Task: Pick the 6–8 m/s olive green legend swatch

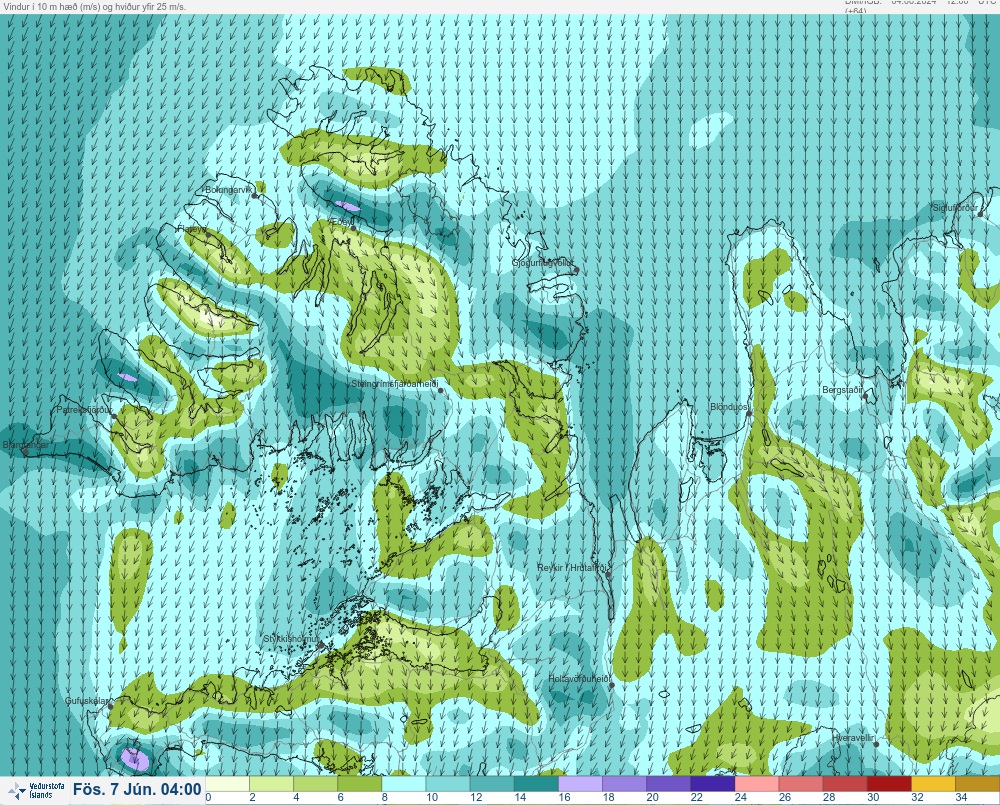Action: pos(360,783)
